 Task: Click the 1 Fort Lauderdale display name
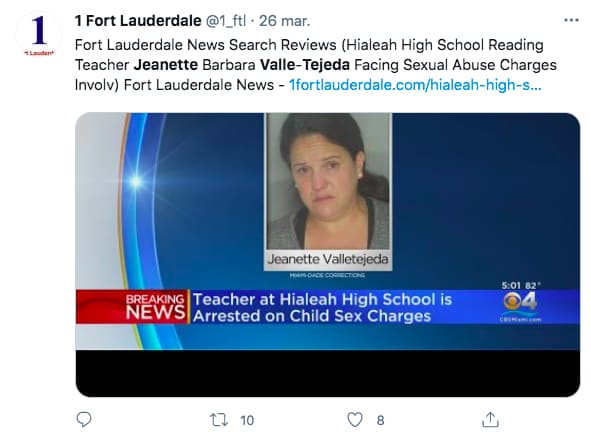tap(138, 21)
